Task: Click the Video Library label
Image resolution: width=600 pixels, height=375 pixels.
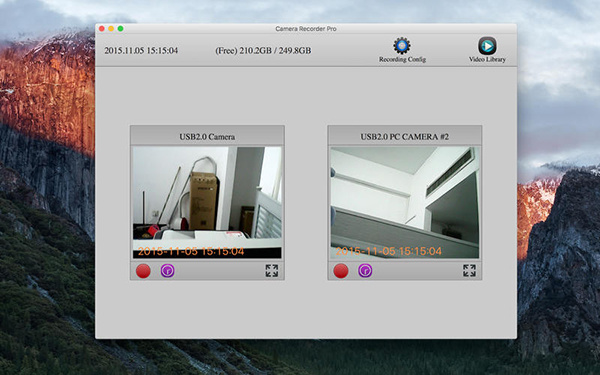Action: (487, 59)
